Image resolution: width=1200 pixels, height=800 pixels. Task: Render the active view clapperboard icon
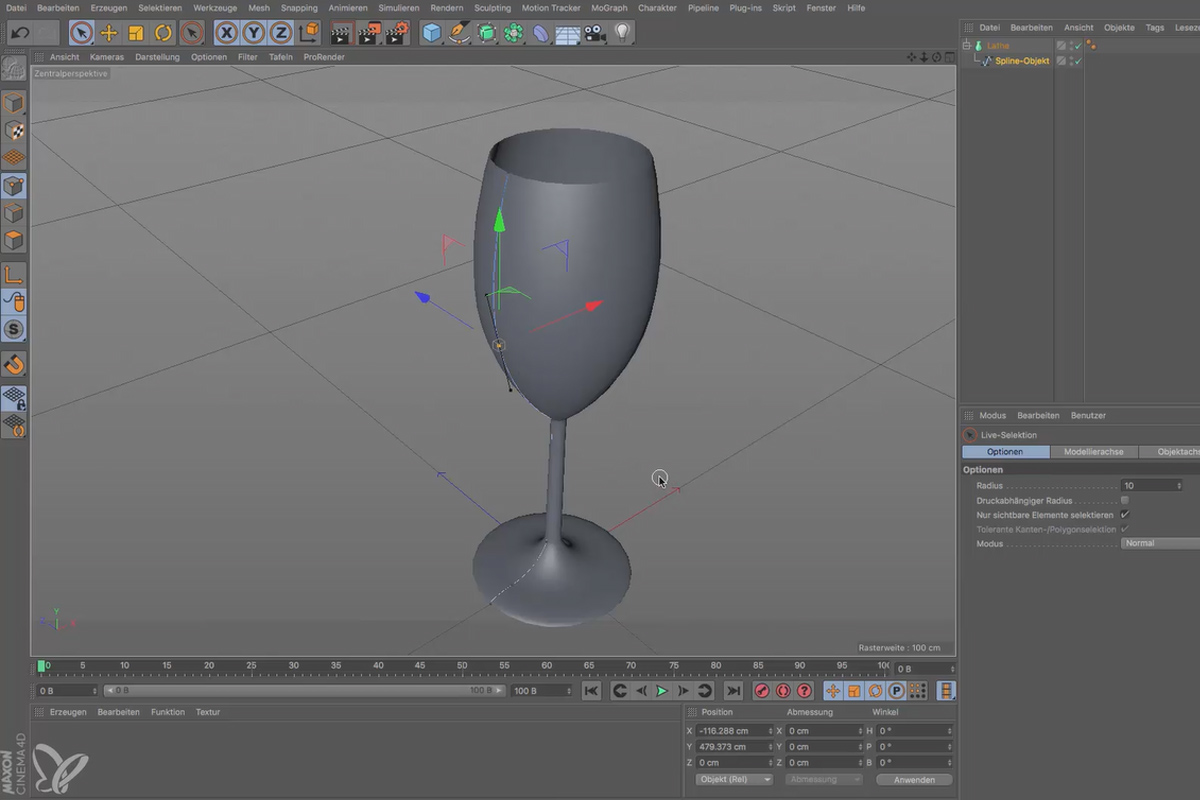pos(341,33)
